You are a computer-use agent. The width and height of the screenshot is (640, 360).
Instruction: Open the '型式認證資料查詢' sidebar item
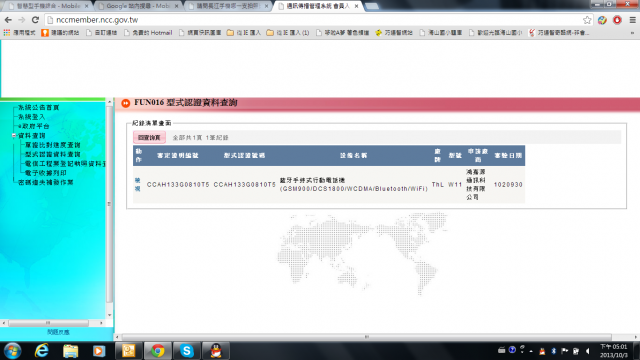[52, 154]
